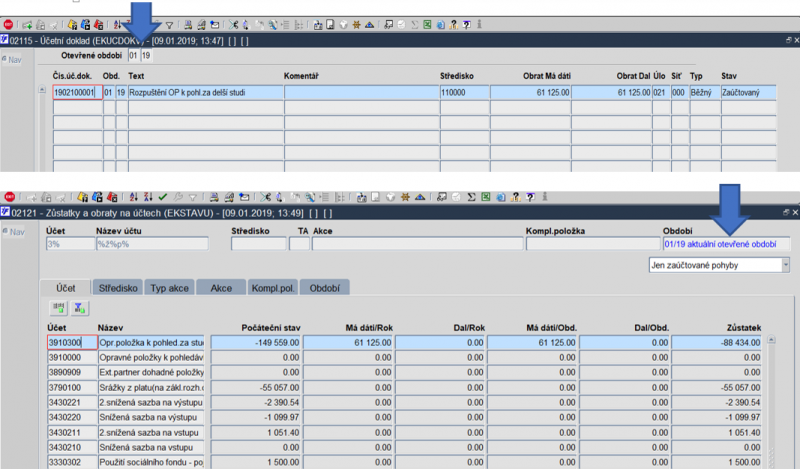Viewport: 800px width, 469px height.
Task: Click Počáteční stav value -149 559.00
Action: coord(256,342)
